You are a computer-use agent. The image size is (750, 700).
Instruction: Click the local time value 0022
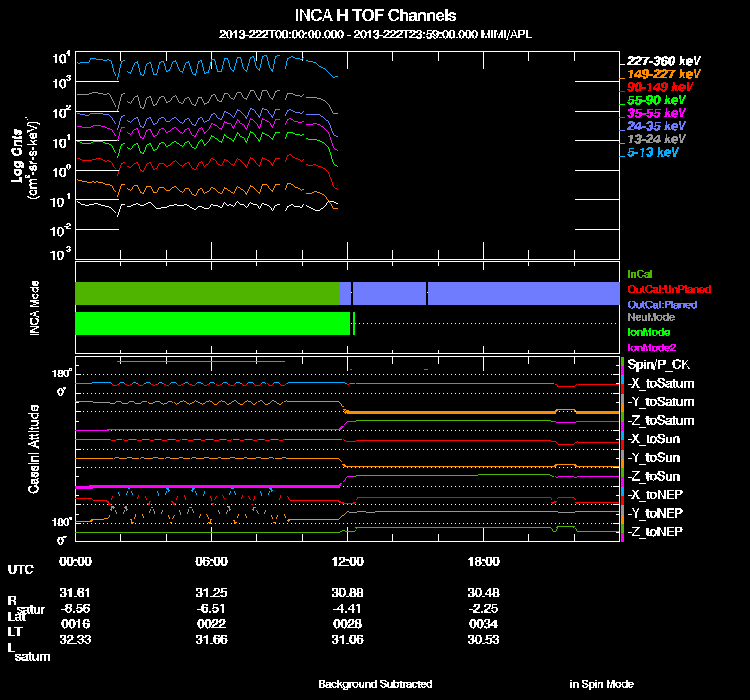pyautogui.click(x=211, y=624)
